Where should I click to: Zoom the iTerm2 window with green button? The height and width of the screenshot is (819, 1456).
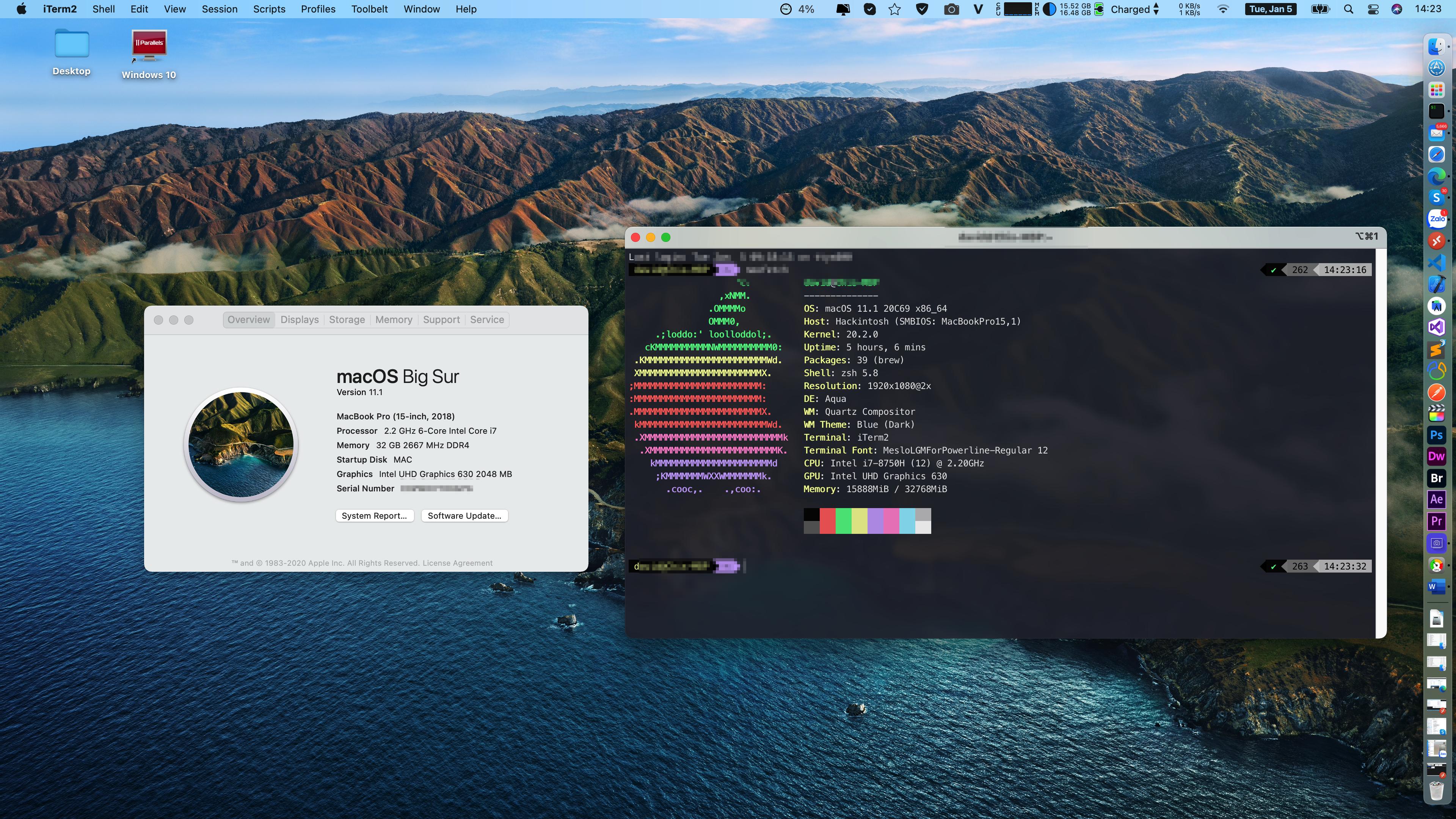(x=666, y=237)
